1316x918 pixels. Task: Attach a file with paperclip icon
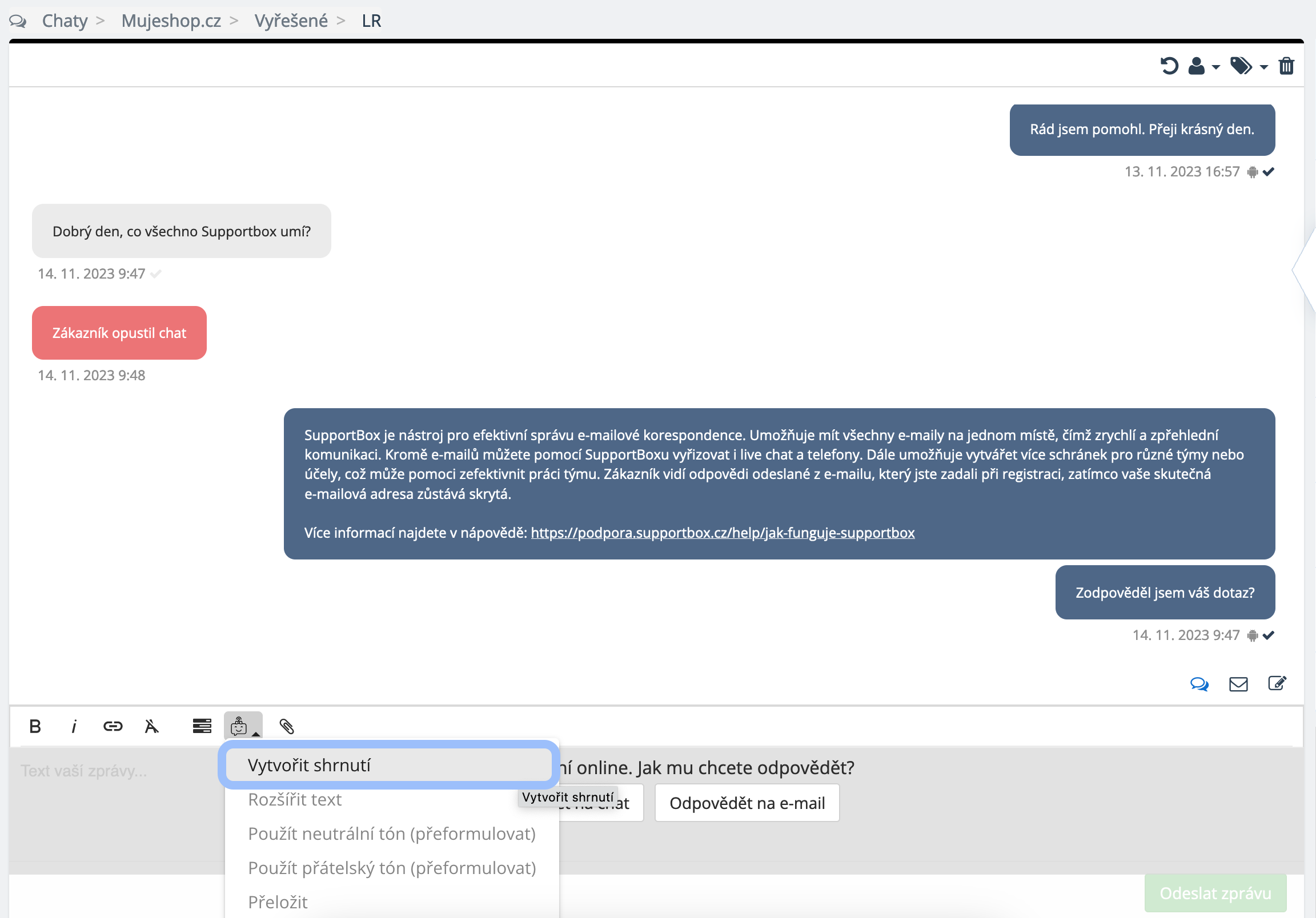pos(287,727)
